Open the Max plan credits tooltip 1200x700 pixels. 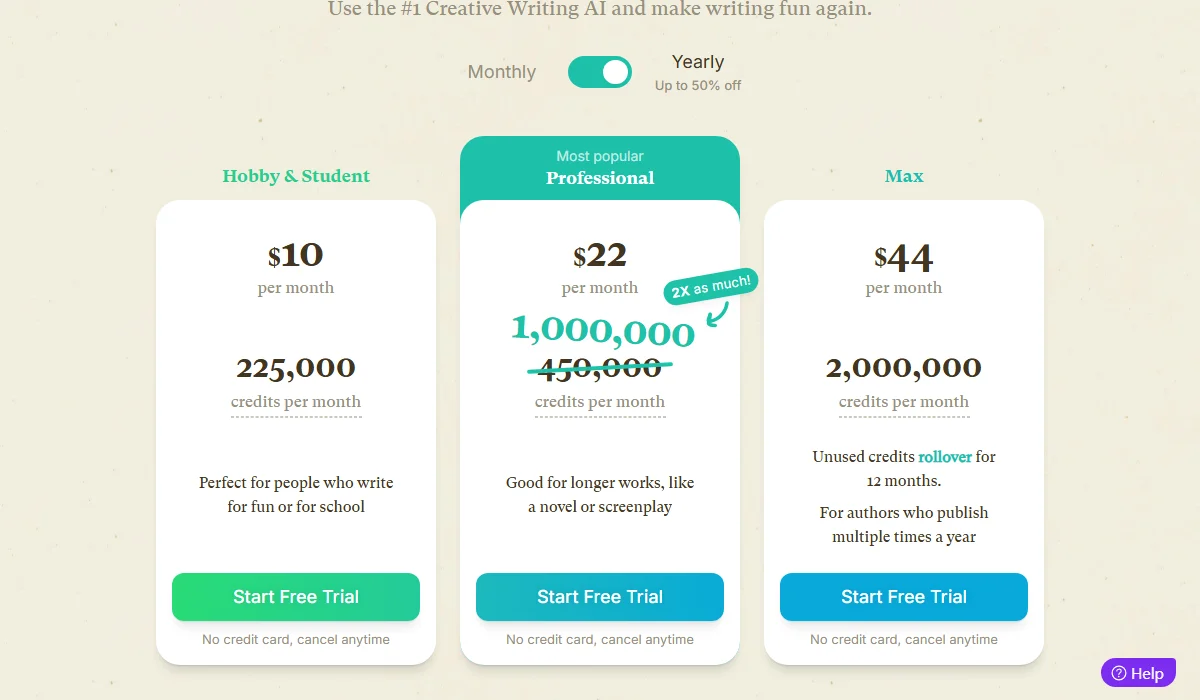pyautogui.click(x=904, y=401)
